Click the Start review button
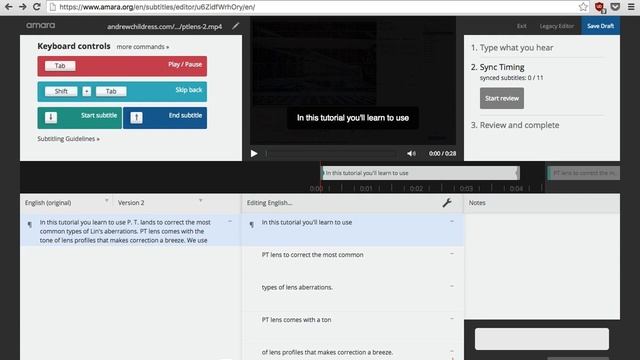640x360 pixels. (502, 98)
